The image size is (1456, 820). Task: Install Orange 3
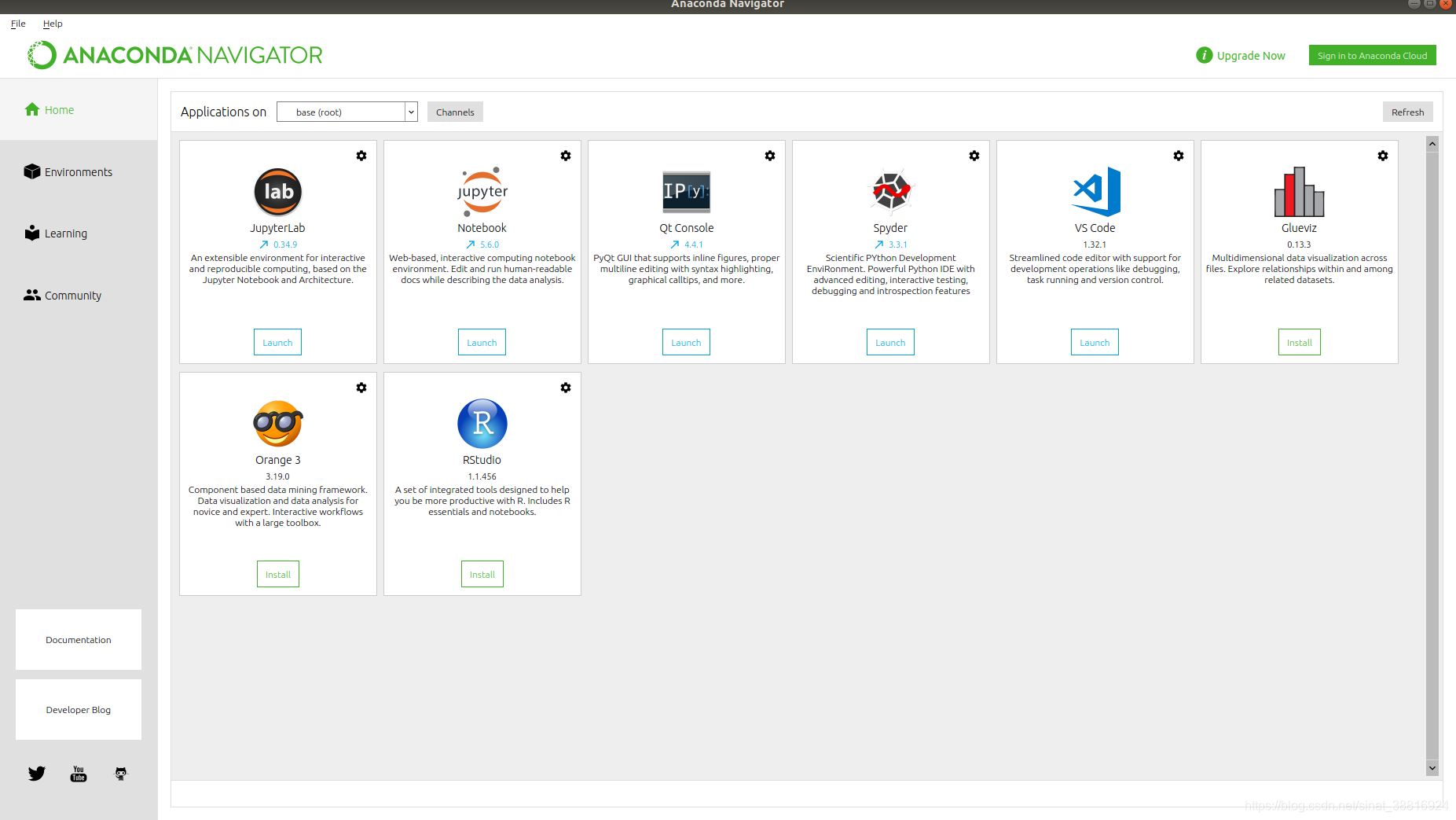click(x=278, y=574)
